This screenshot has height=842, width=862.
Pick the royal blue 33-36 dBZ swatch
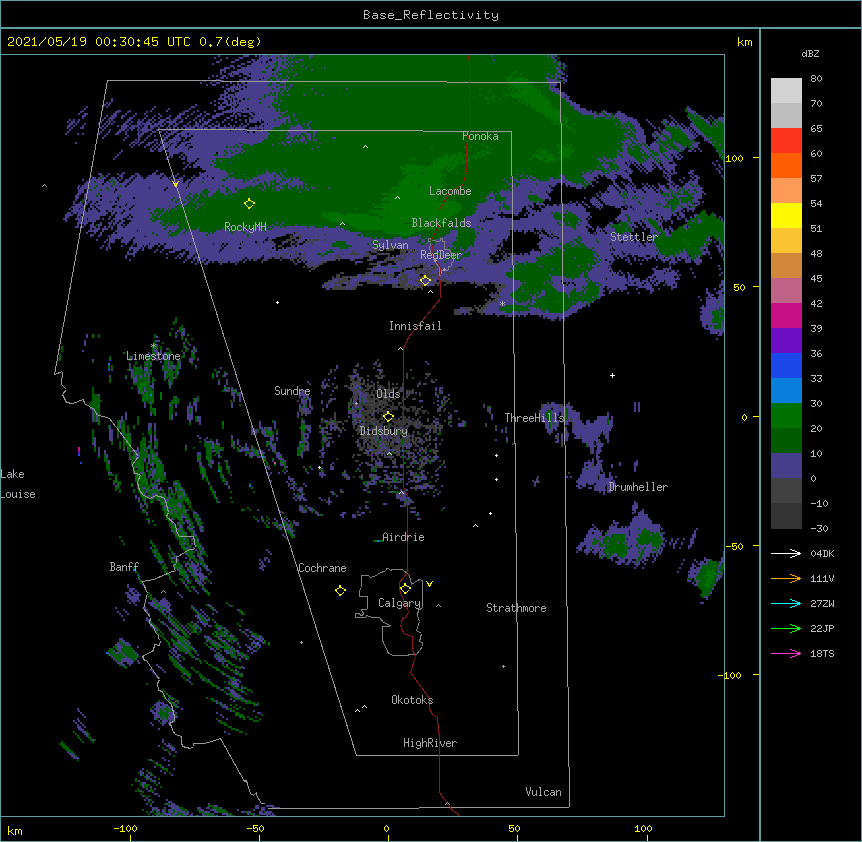[786, 365]
